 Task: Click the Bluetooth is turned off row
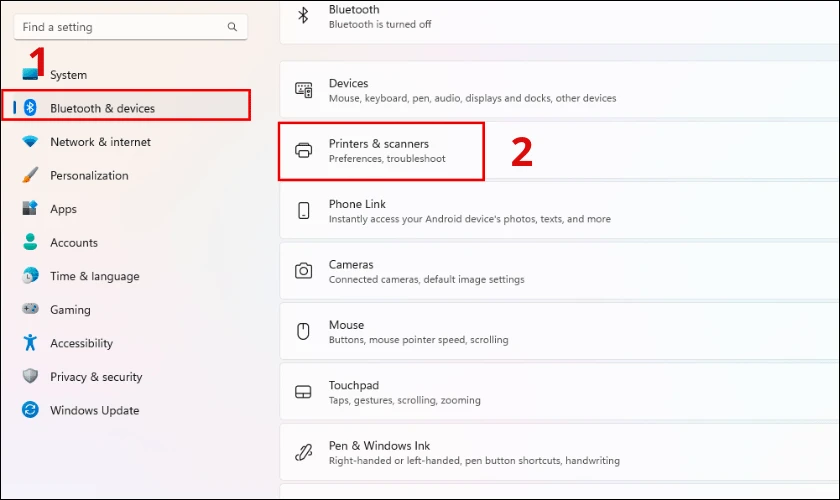(560, 22)
